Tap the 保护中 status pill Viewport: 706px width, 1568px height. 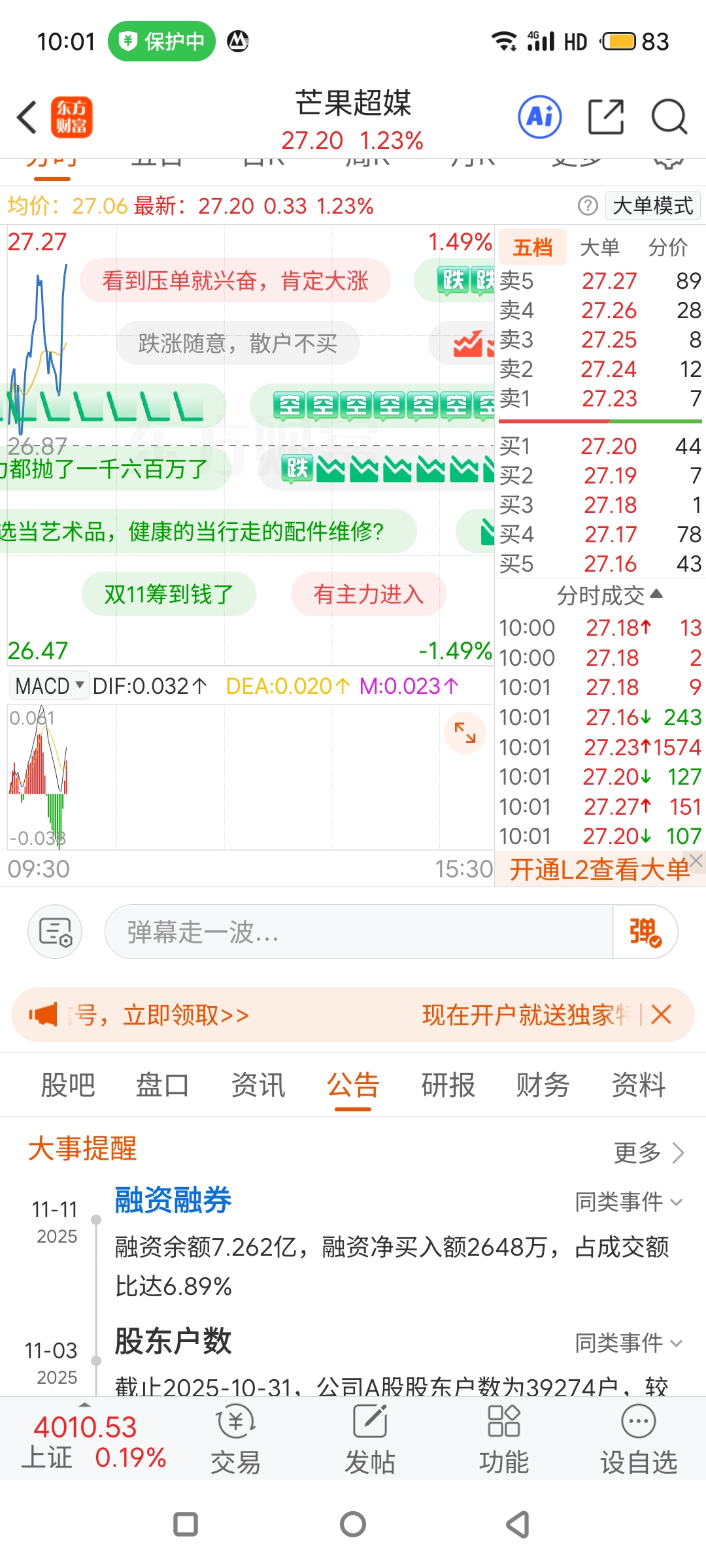pyautogui.click(x=161, y=41)
